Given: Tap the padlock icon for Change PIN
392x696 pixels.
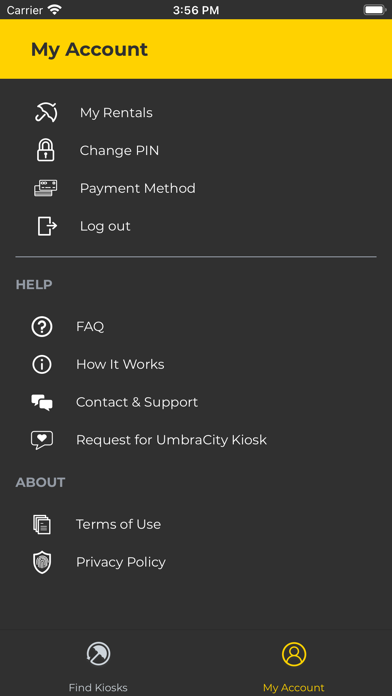Looking at the screenshot, I should pyautogui.click(x=45, y=150).
